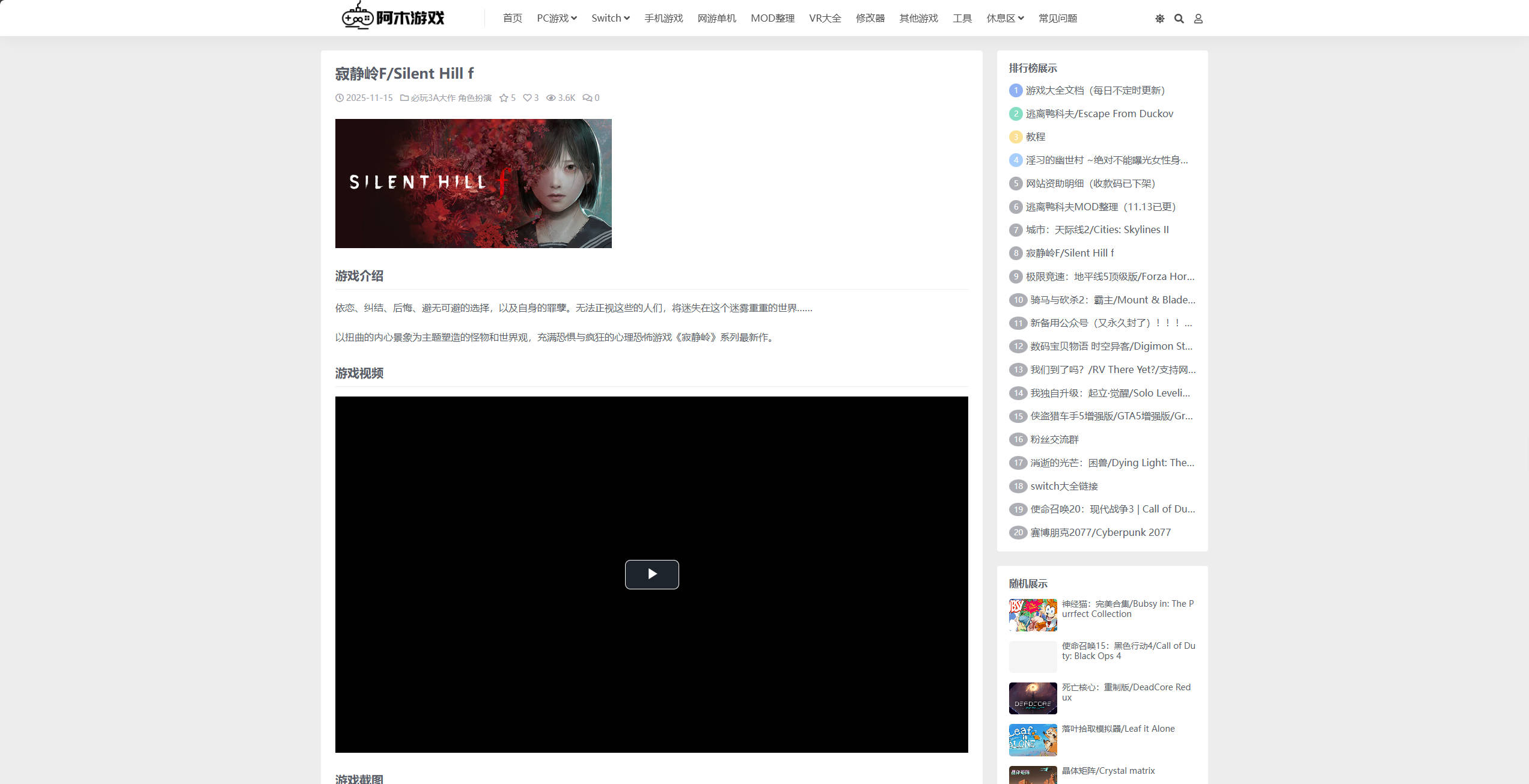Open ranking entry 赛博朋克2077/Cyberpunk 2077
The image size is (1529, 784).
coord(1100,532)
